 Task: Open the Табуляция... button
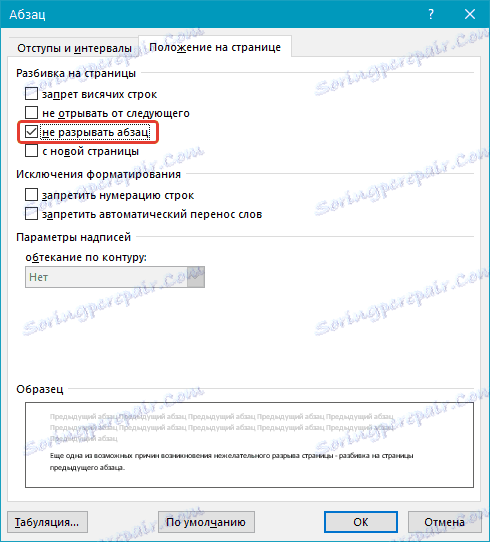point(47,522)
